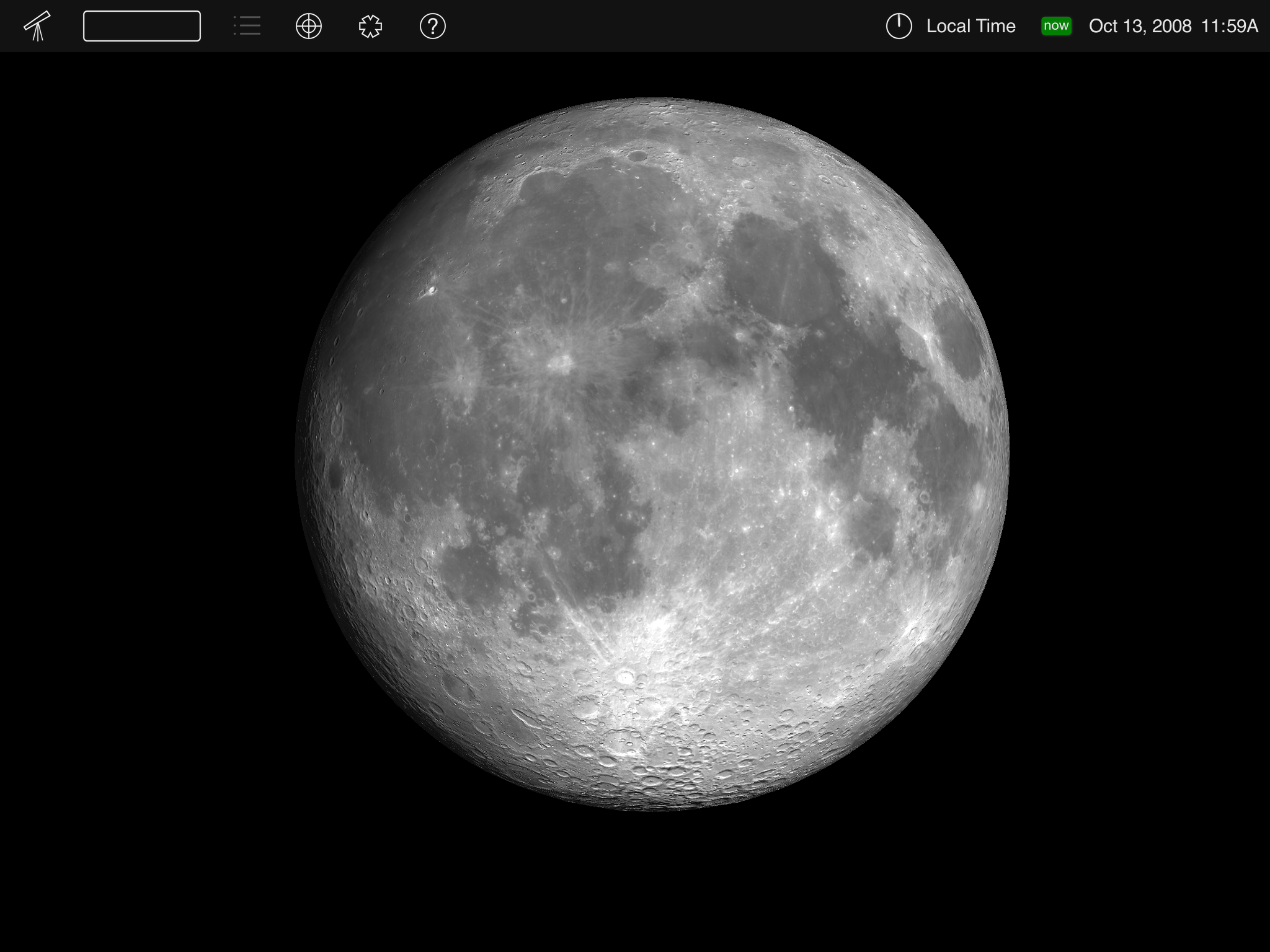Open help with the question mark icon
The width and height of the screenshot is (1270, 952).
[432, 26]
